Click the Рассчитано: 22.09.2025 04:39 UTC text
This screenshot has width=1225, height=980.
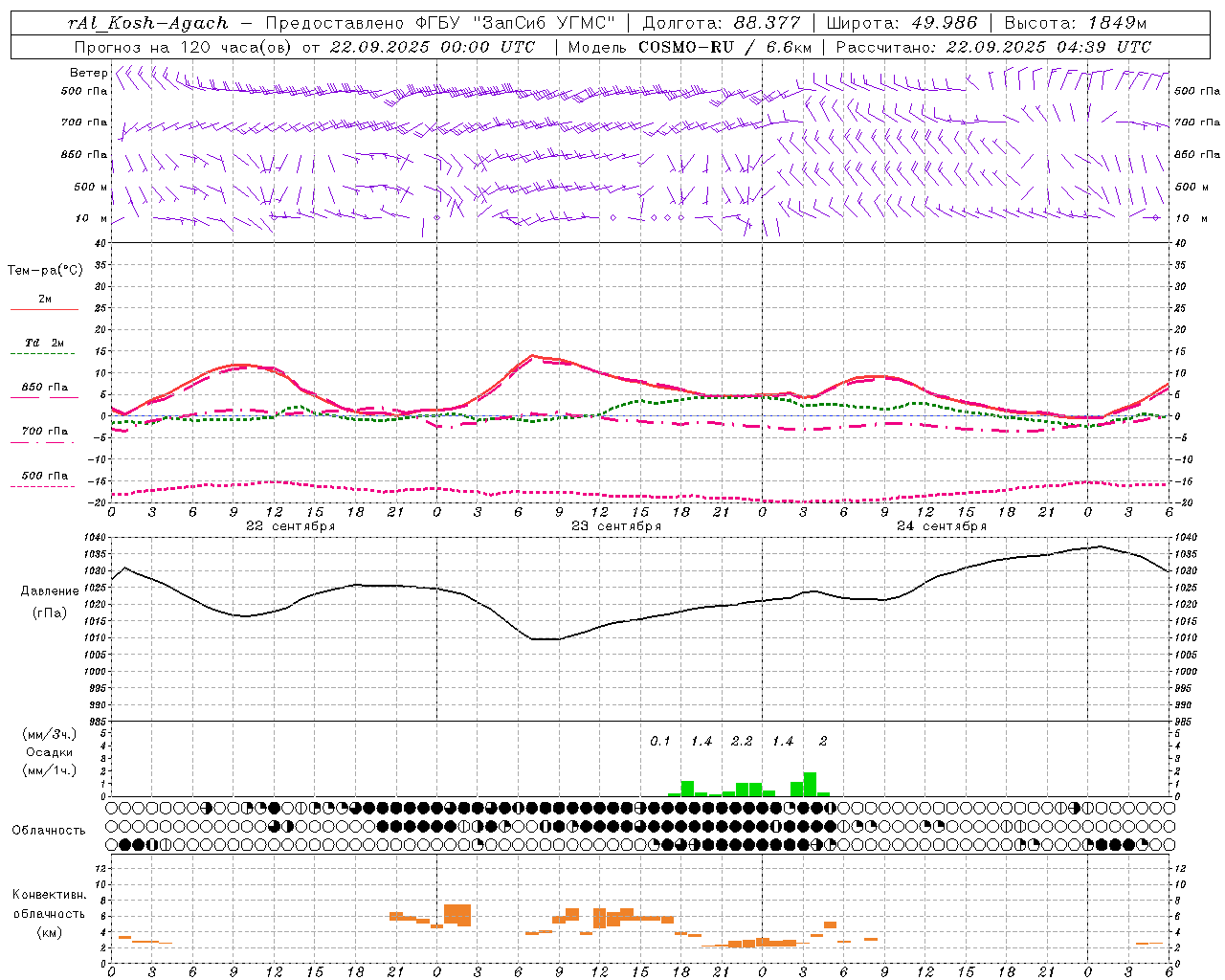pyautogui.click(x=993, y=47)
